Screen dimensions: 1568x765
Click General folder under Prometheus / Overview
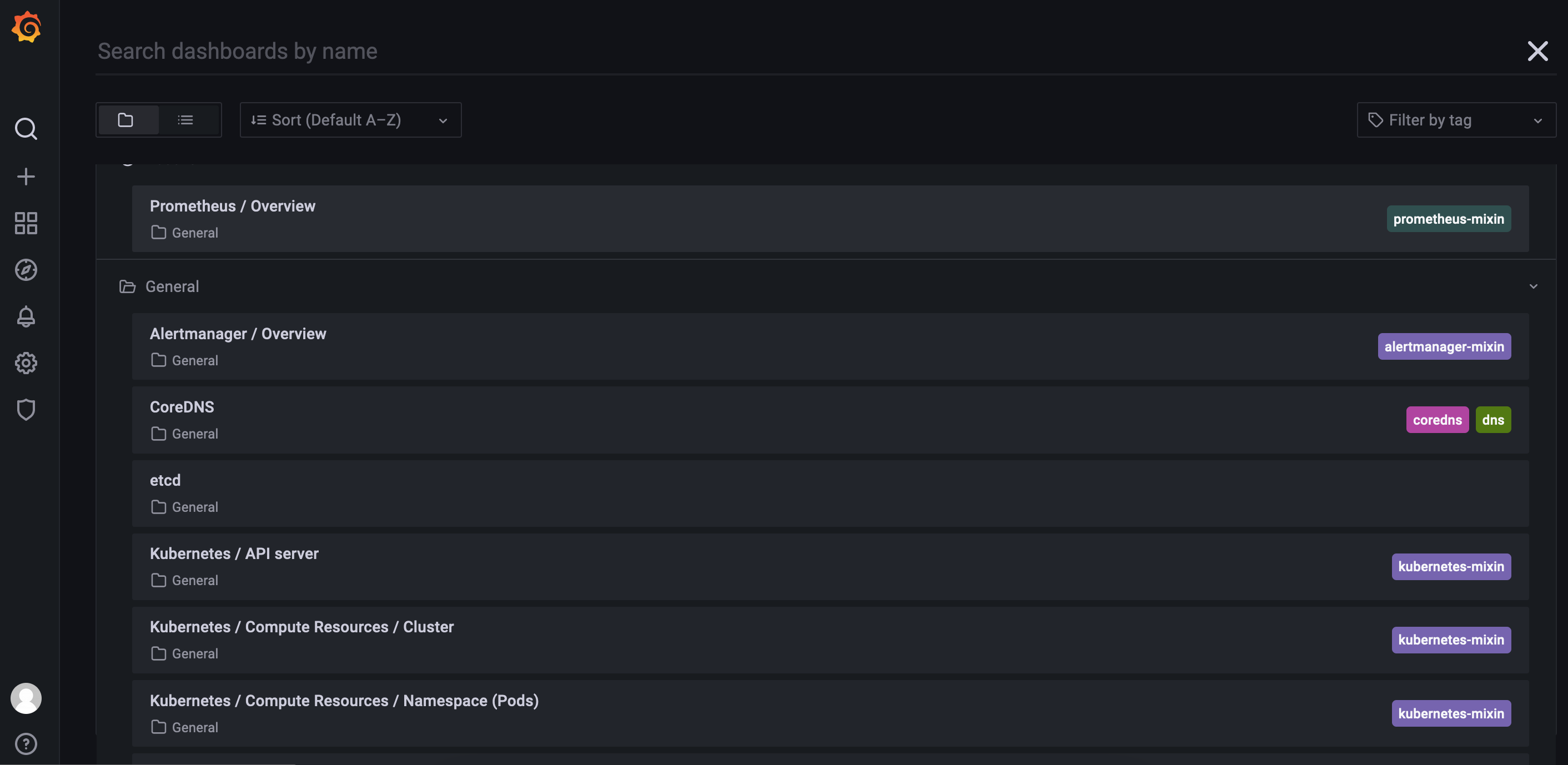click(184, 233)
